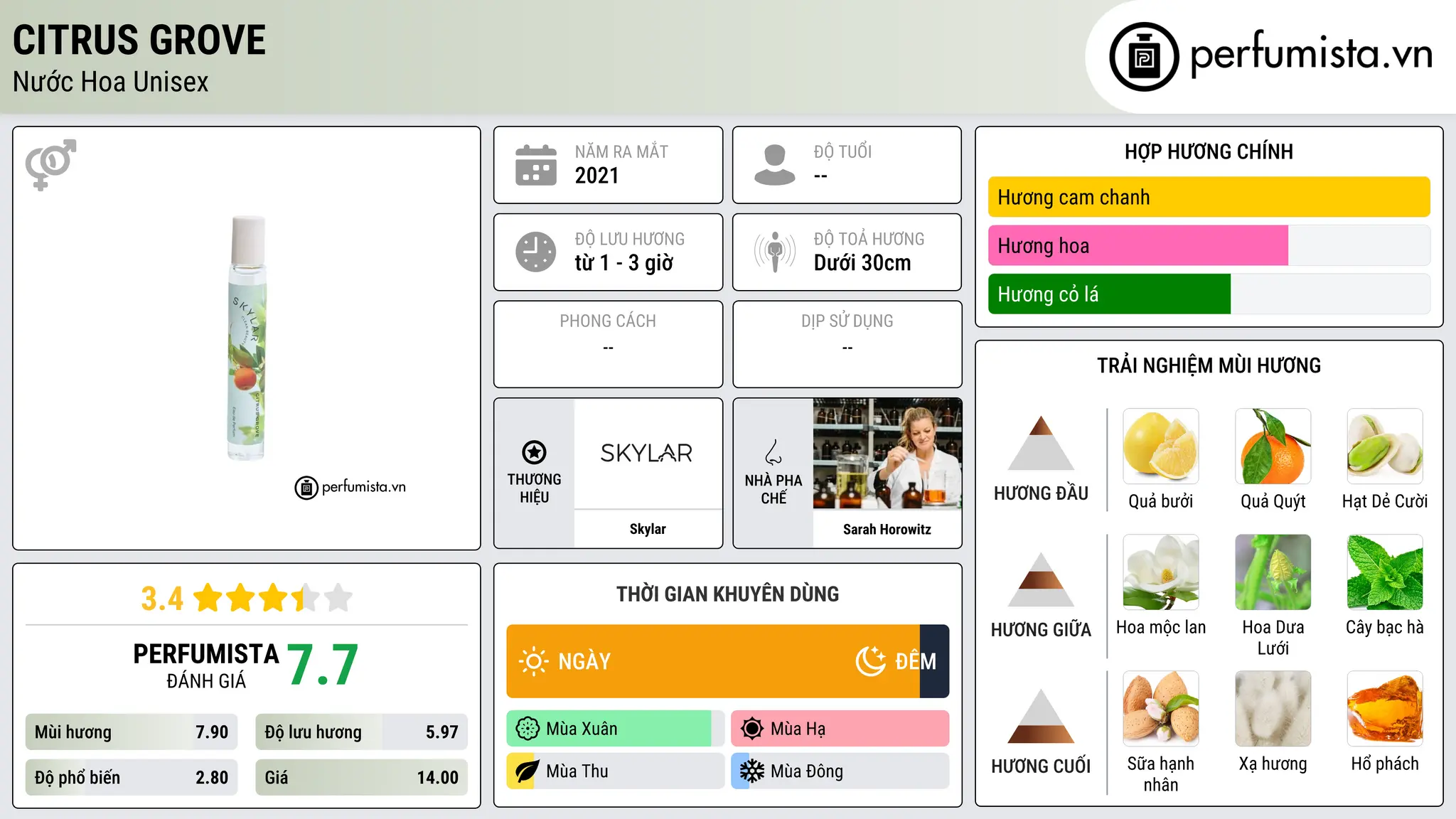The image size is (1456, 819).
Task: Click the dark Đêm segment of usage bar
Action: [935, 661]
